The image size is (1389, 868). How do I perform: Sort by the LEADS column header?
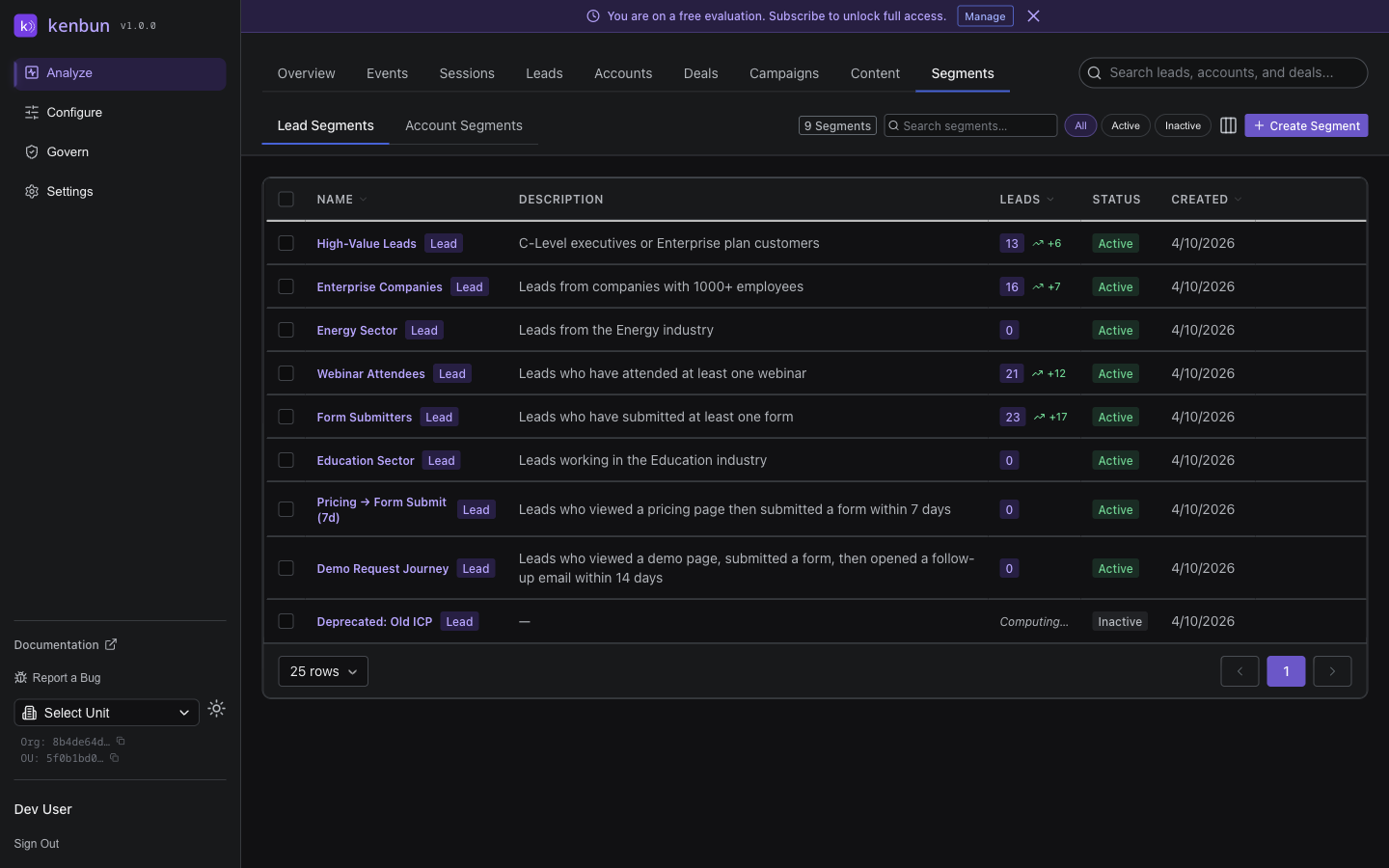(1026, 200)
